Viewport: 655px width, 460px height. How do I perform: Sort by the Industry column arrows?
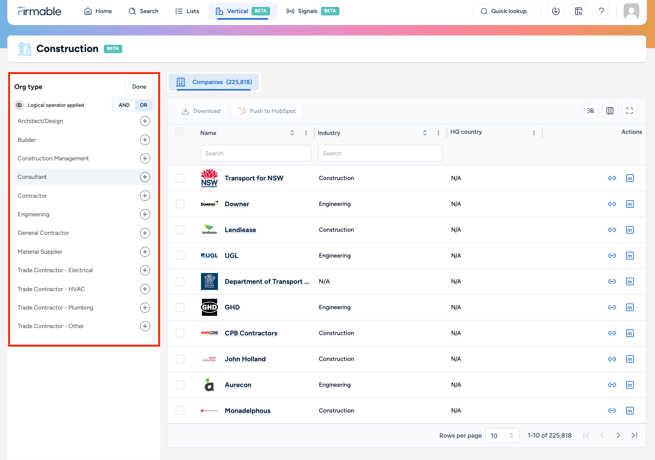point(424,133)
